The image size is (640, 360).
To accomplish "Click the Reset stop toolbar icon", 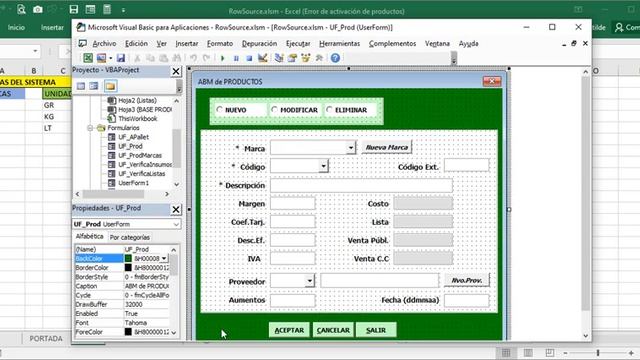I will click(249, 58).
